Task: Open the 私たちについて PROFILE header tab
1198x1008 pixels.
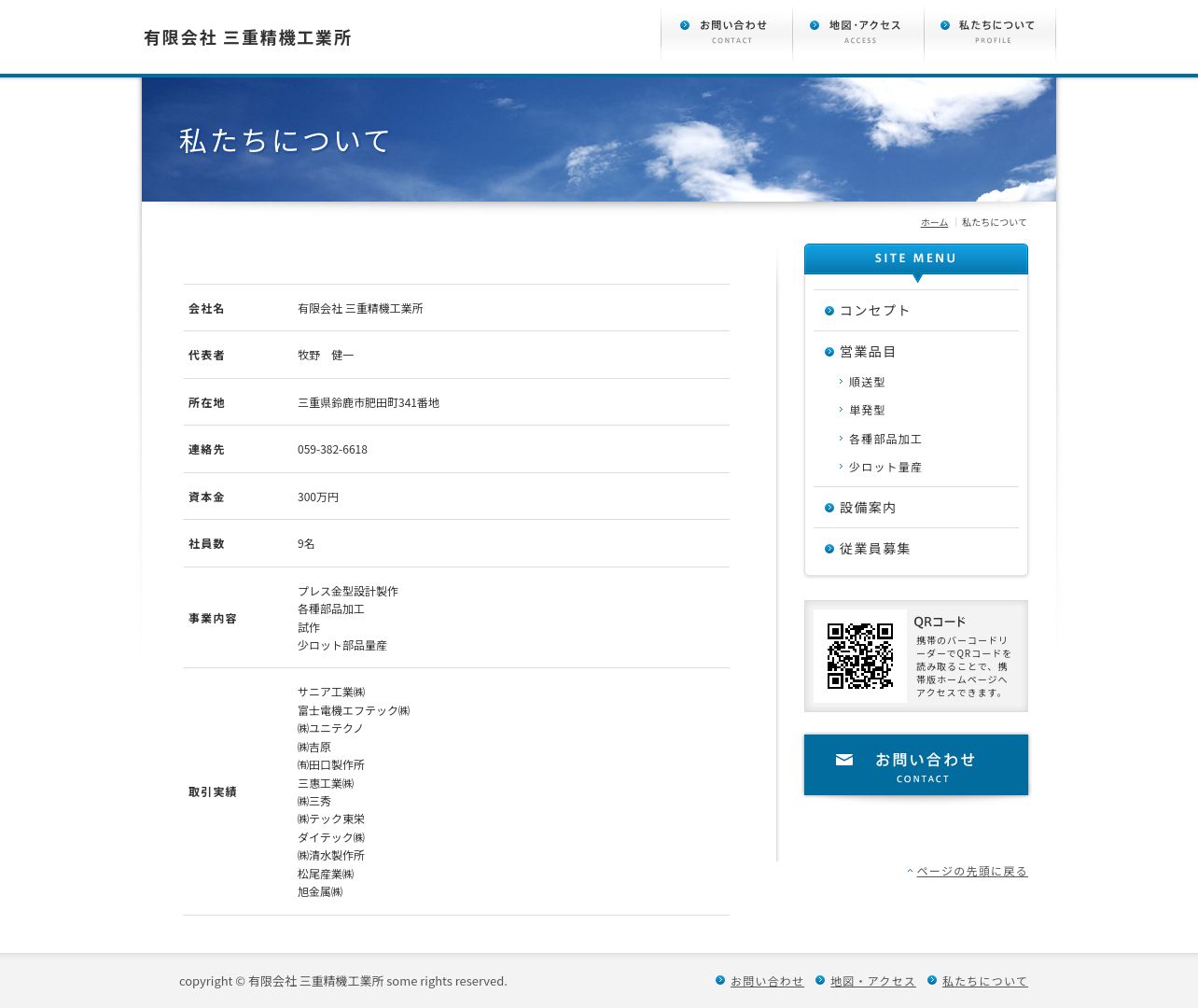Action: click(990, 33)
